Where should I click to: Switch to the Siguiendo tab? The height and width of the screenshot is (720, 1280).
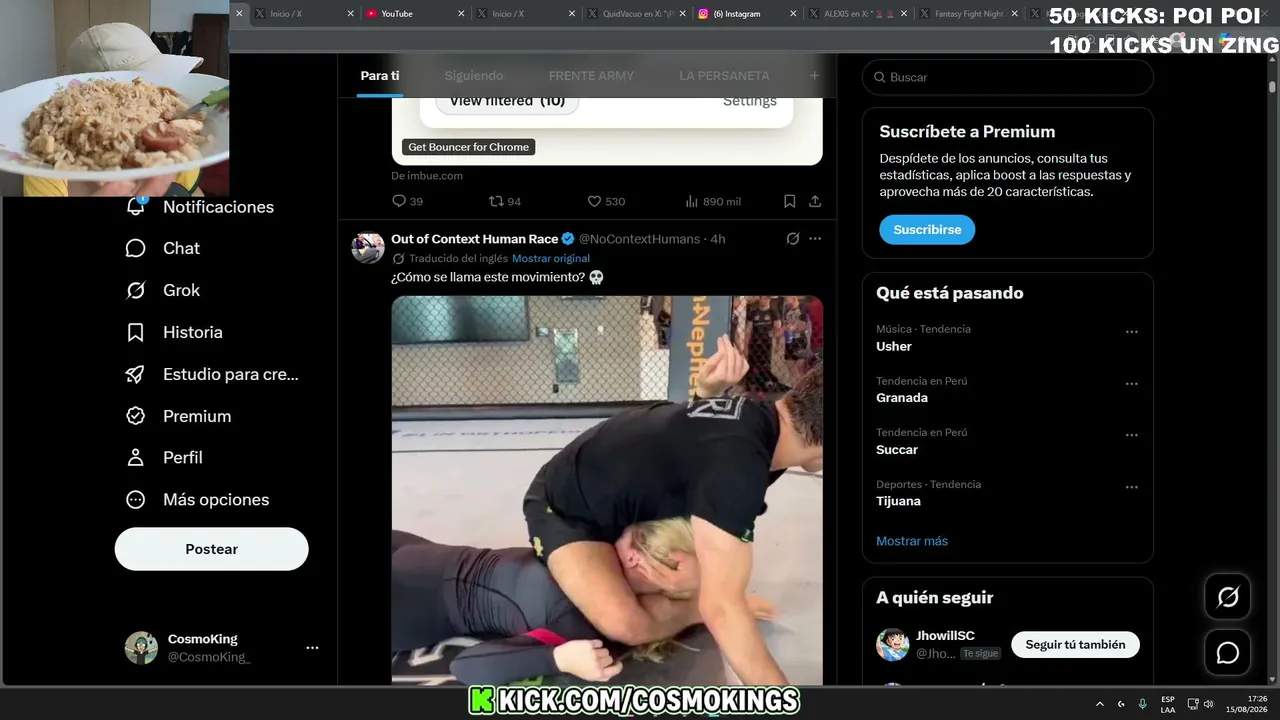click(x=474, y=76)
